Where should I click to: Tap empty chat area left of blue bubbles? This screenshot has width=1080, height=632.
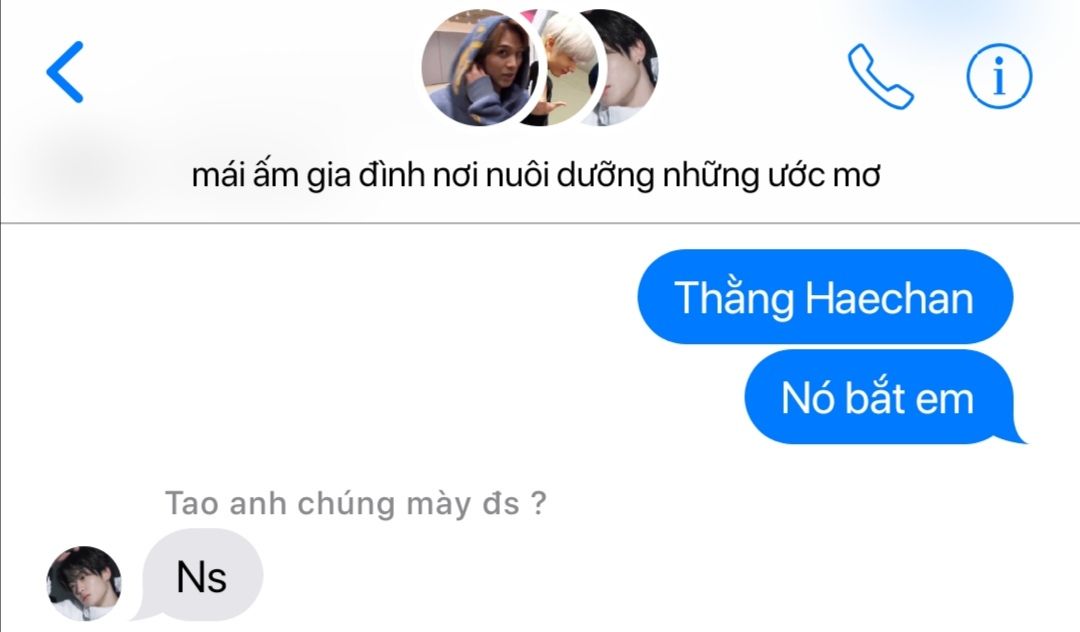tap(317, 344)
